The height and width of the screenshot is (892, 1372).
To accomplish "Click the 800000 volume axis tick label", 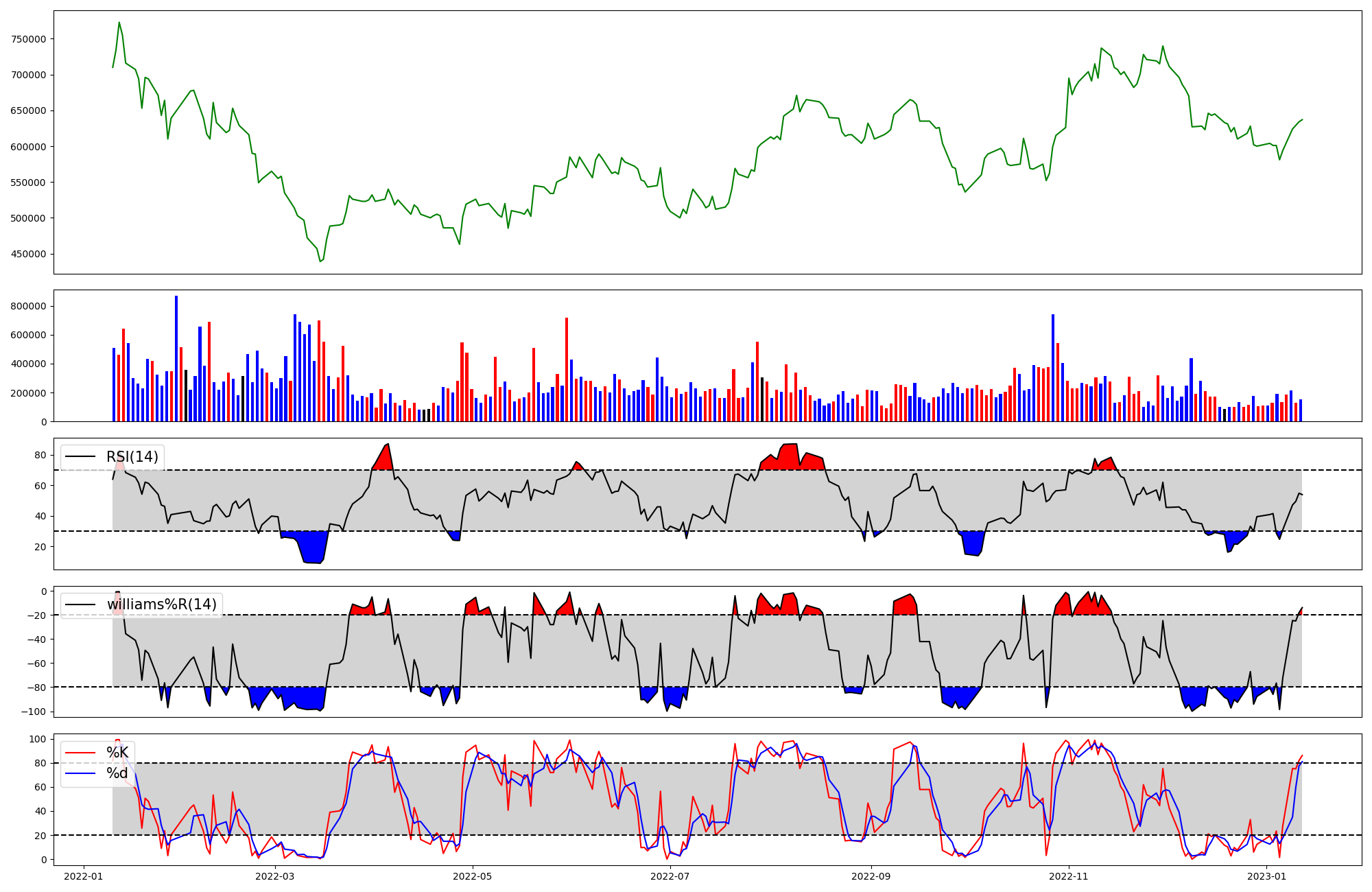I will click(x=29, y=306).
